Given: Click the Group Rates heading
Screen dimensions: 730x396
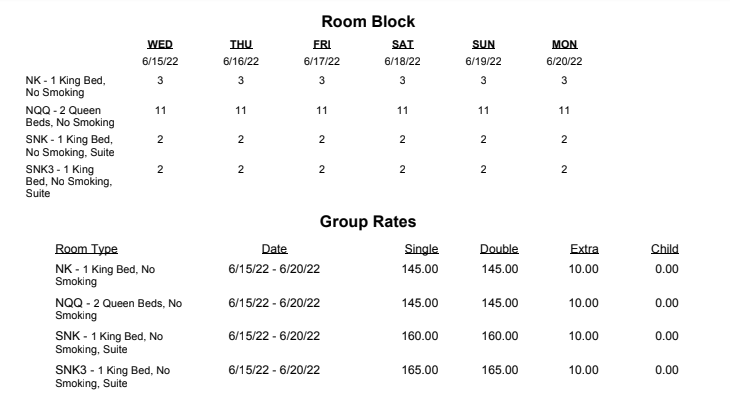Looking at the screenshot, I should click(368, 221).
